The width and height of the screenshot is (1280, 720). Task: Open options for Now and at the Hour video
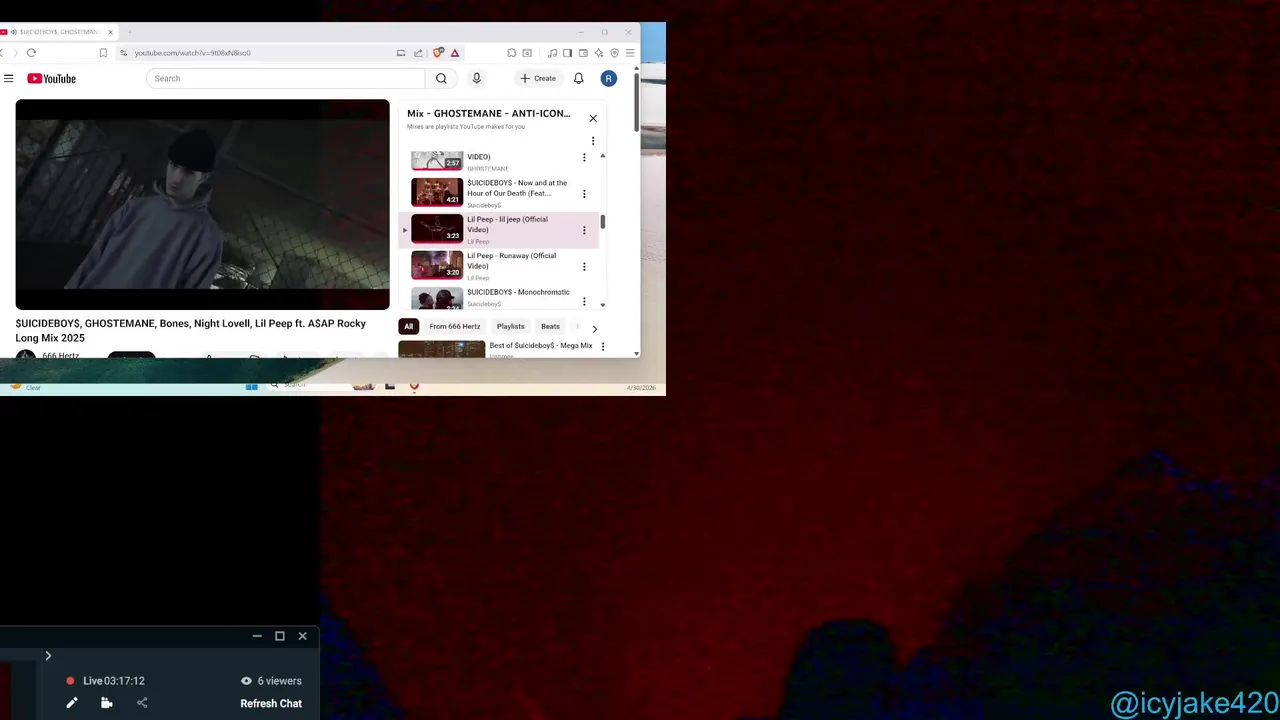(584, 194)
